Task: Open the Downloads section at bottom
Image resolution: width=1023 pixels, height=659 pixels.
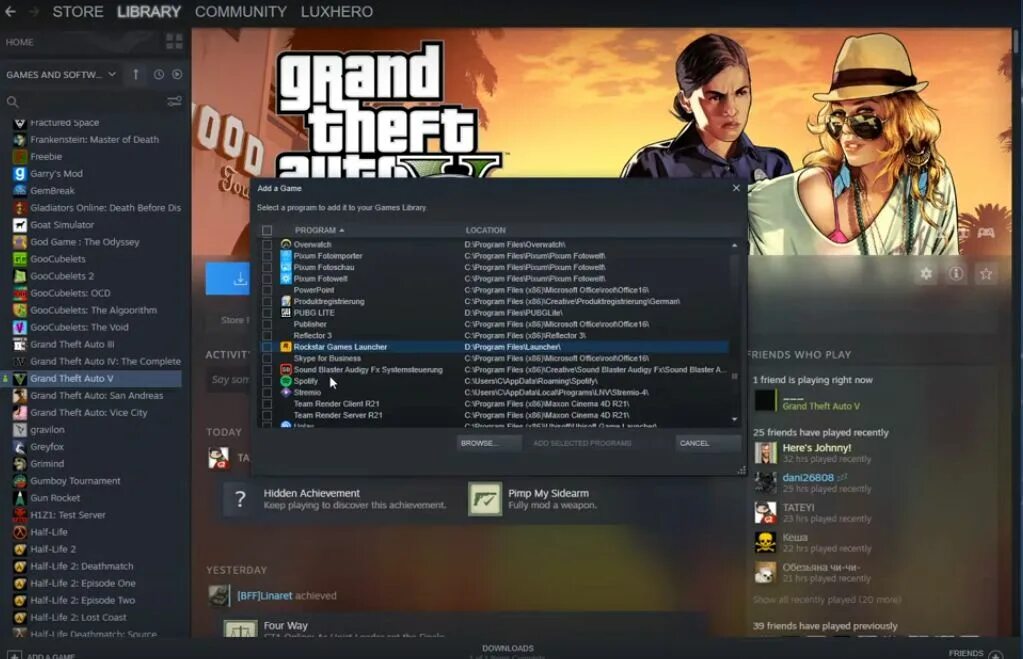Action: click(508, 649)
